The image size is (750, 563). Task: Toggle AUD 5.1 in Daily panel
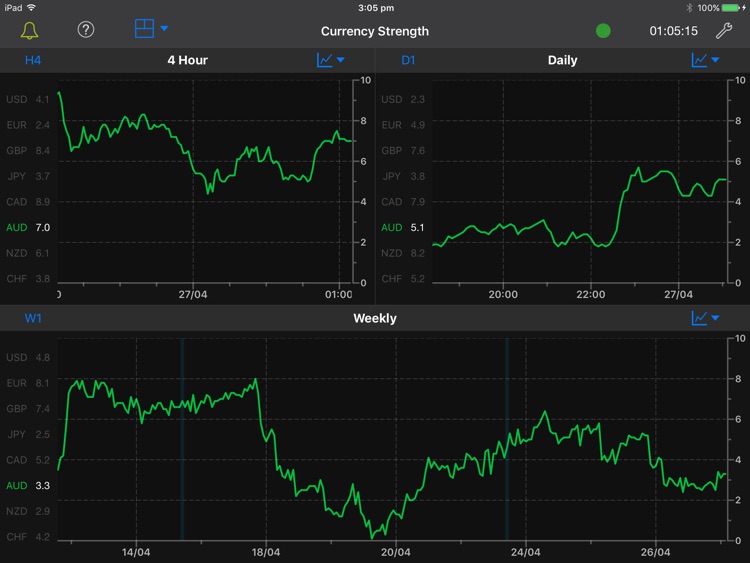point(403,227)
